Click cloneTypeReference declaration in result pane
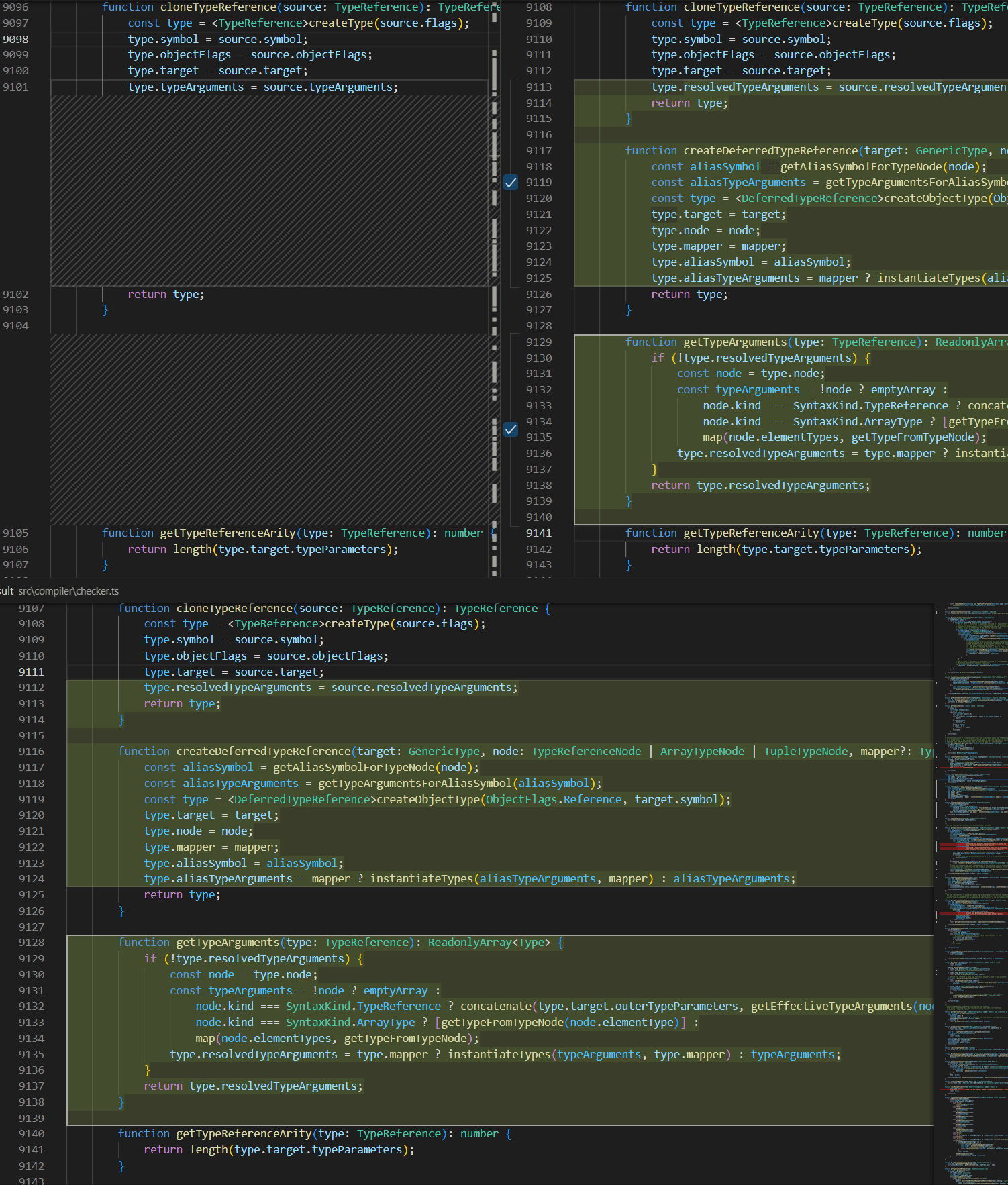 (334, 609)
